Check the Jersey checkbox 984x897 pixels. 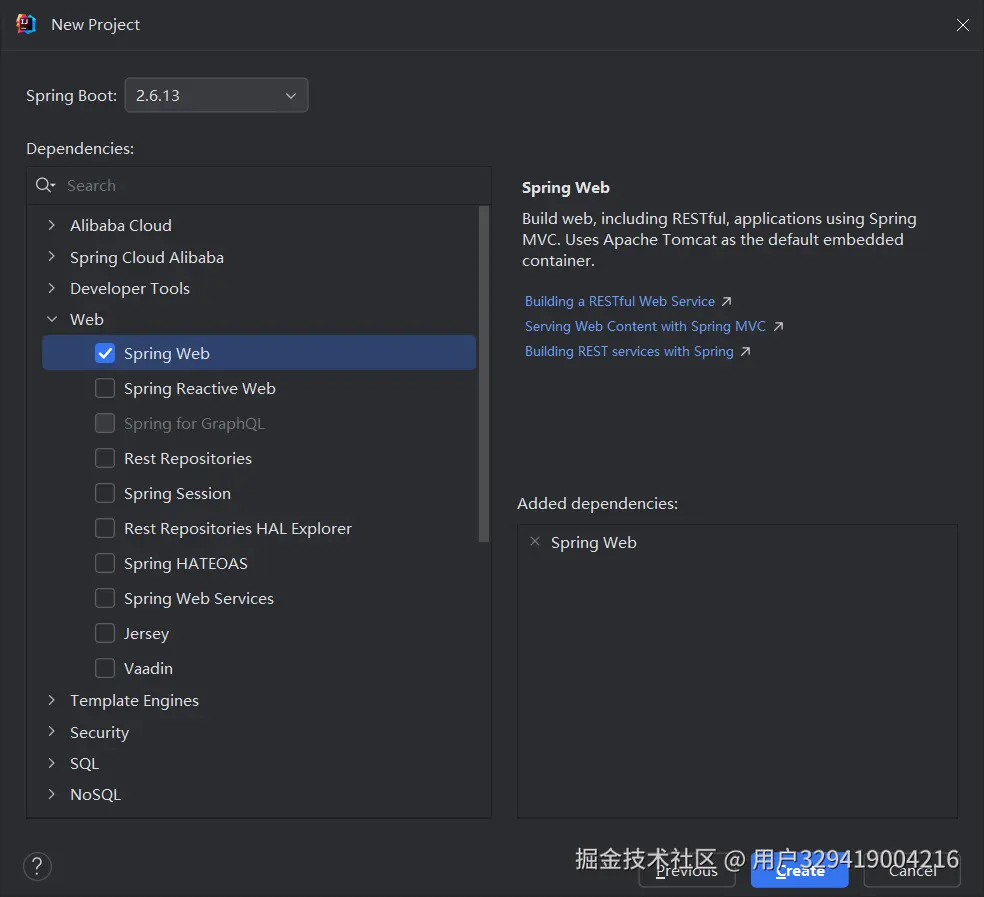click(105, 633)
